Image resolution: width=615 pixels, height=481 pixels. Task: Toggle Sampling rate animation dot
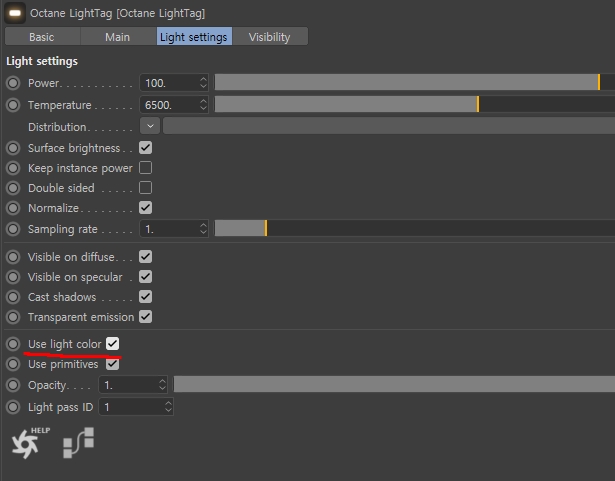click(13, 229)
